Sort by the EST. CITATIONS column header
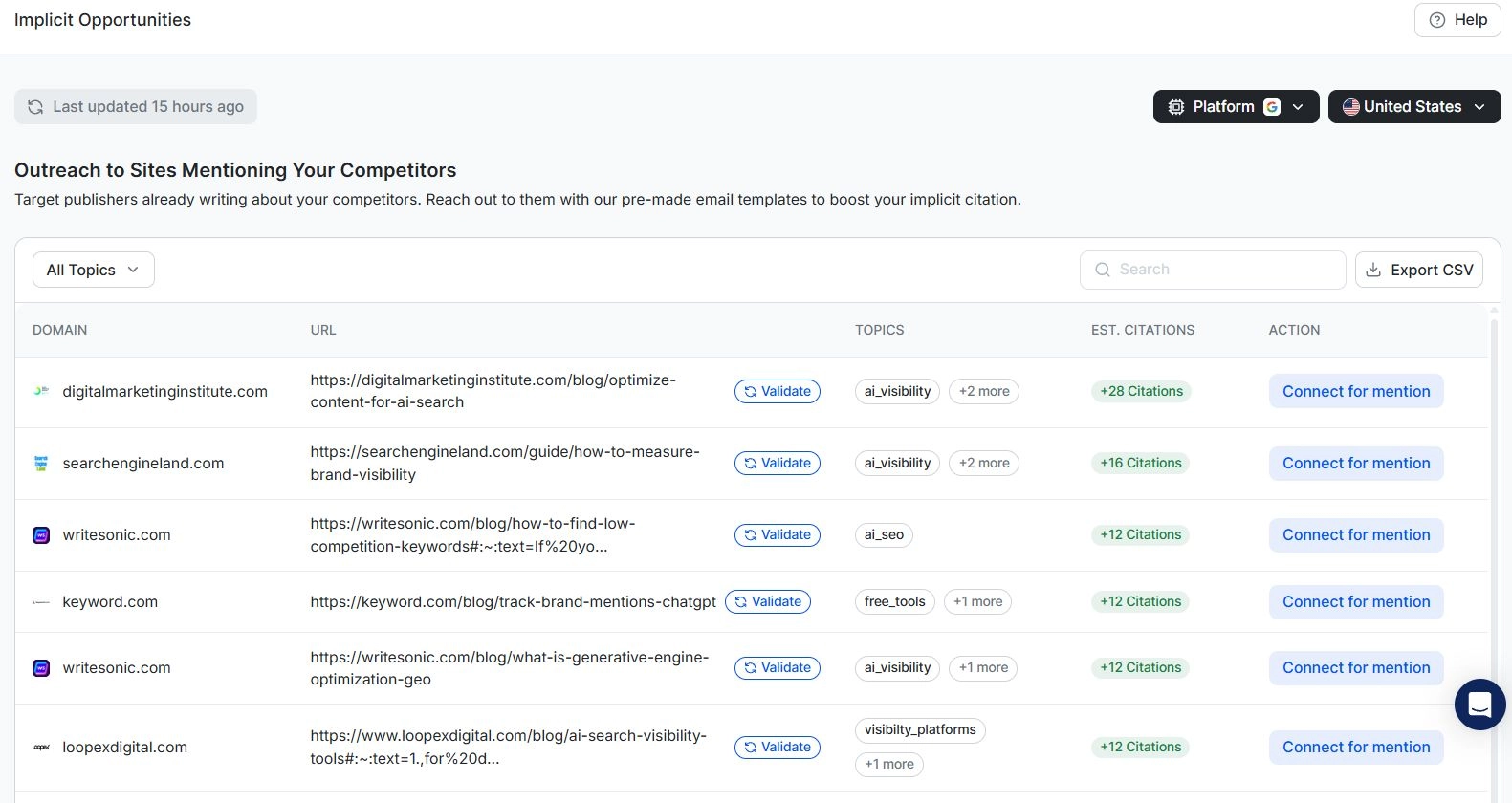The image size is (1512, 803). click(1142, 330)
